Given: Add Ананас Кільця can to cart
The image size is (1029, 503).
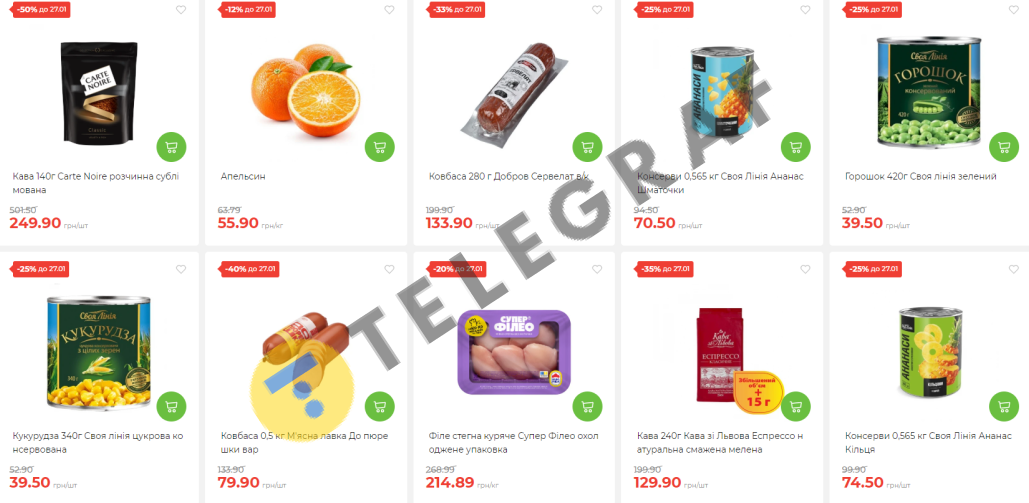Looking at the screenshot, I should 1003,406.
